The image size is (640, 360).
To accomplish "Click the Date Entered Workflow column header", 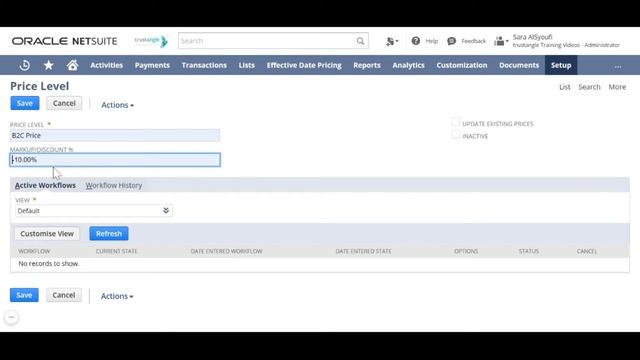I will [226, 251].
